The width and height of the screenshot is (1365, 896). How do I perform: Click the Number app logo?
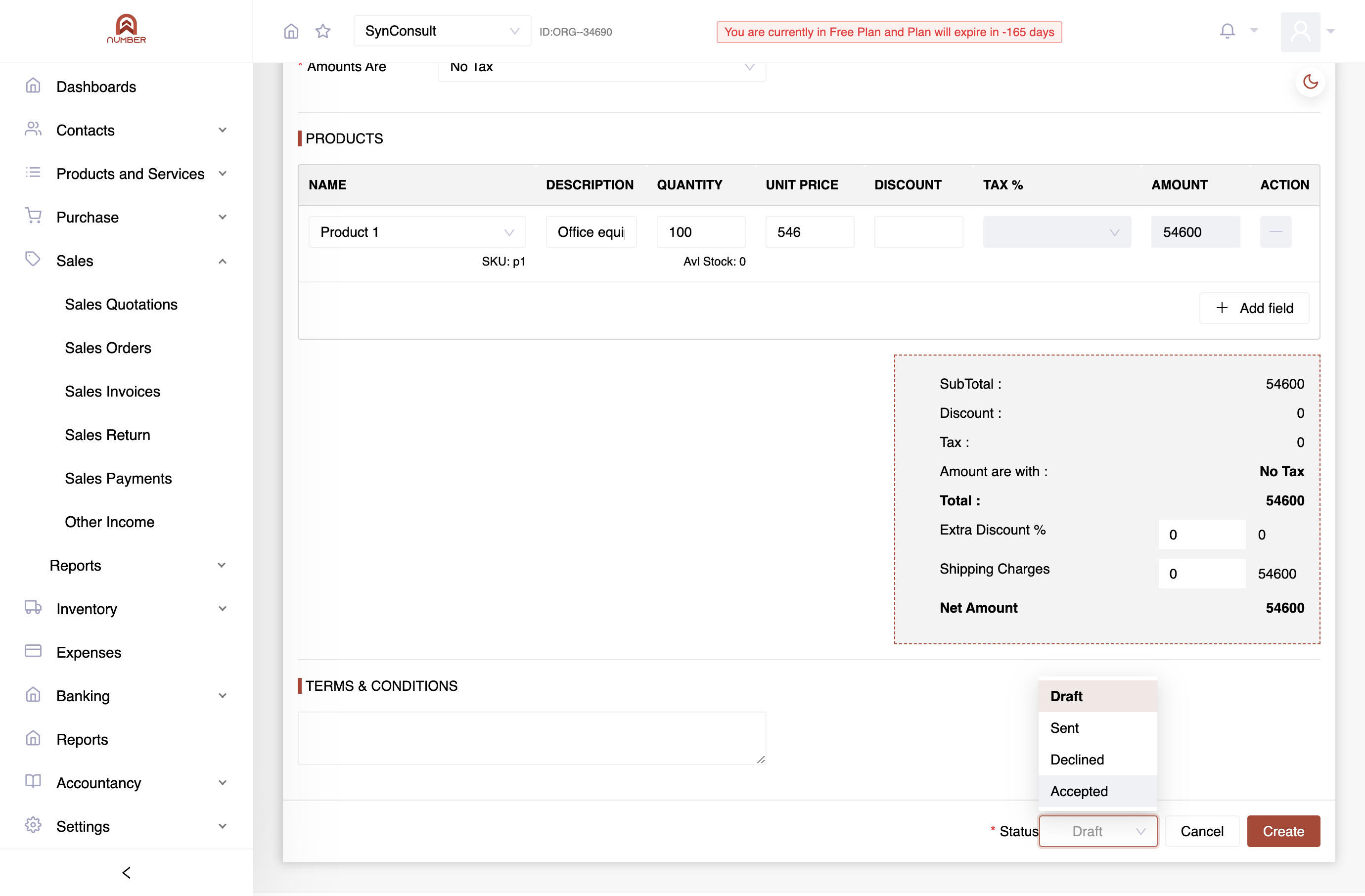tap(126, 29)
